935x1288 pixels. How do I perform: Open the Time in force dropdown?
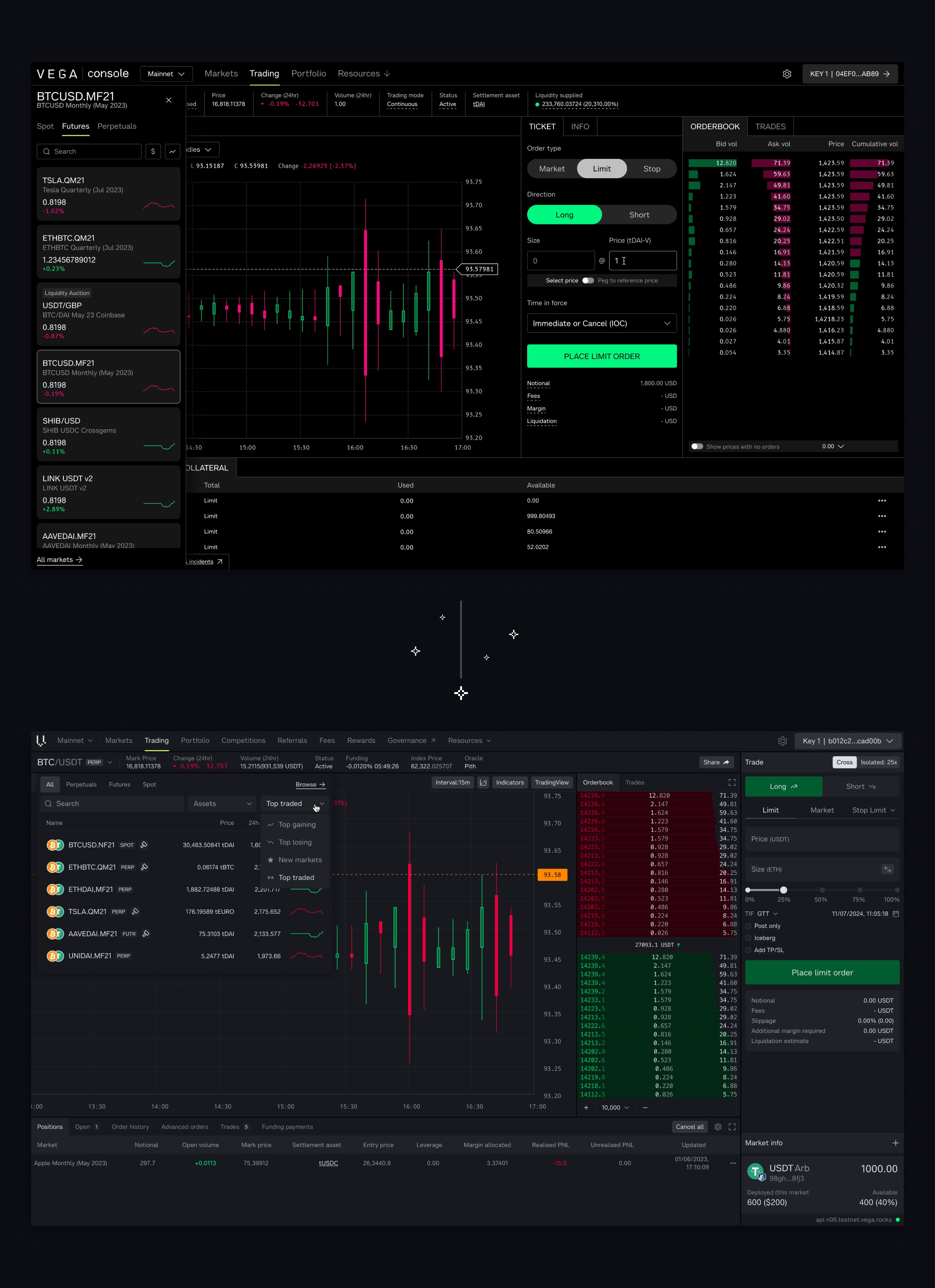(x=602, y=324)
